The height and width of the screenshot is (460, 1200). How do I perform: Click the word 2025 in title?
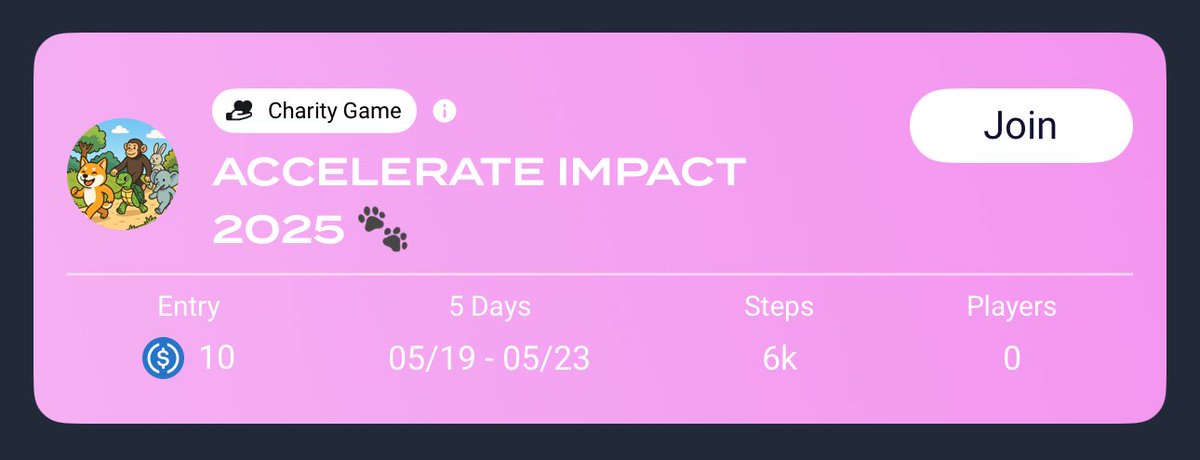279,230
